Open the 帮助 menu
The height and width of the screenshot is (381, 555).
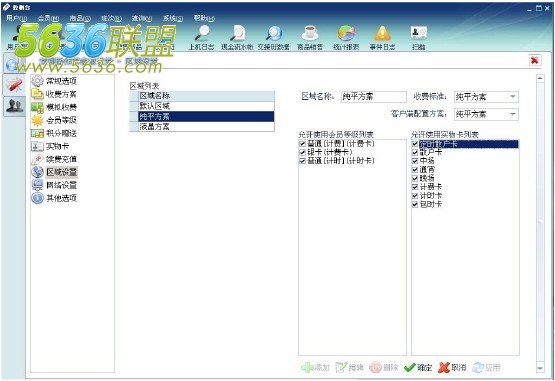click(x=204, y=18)
